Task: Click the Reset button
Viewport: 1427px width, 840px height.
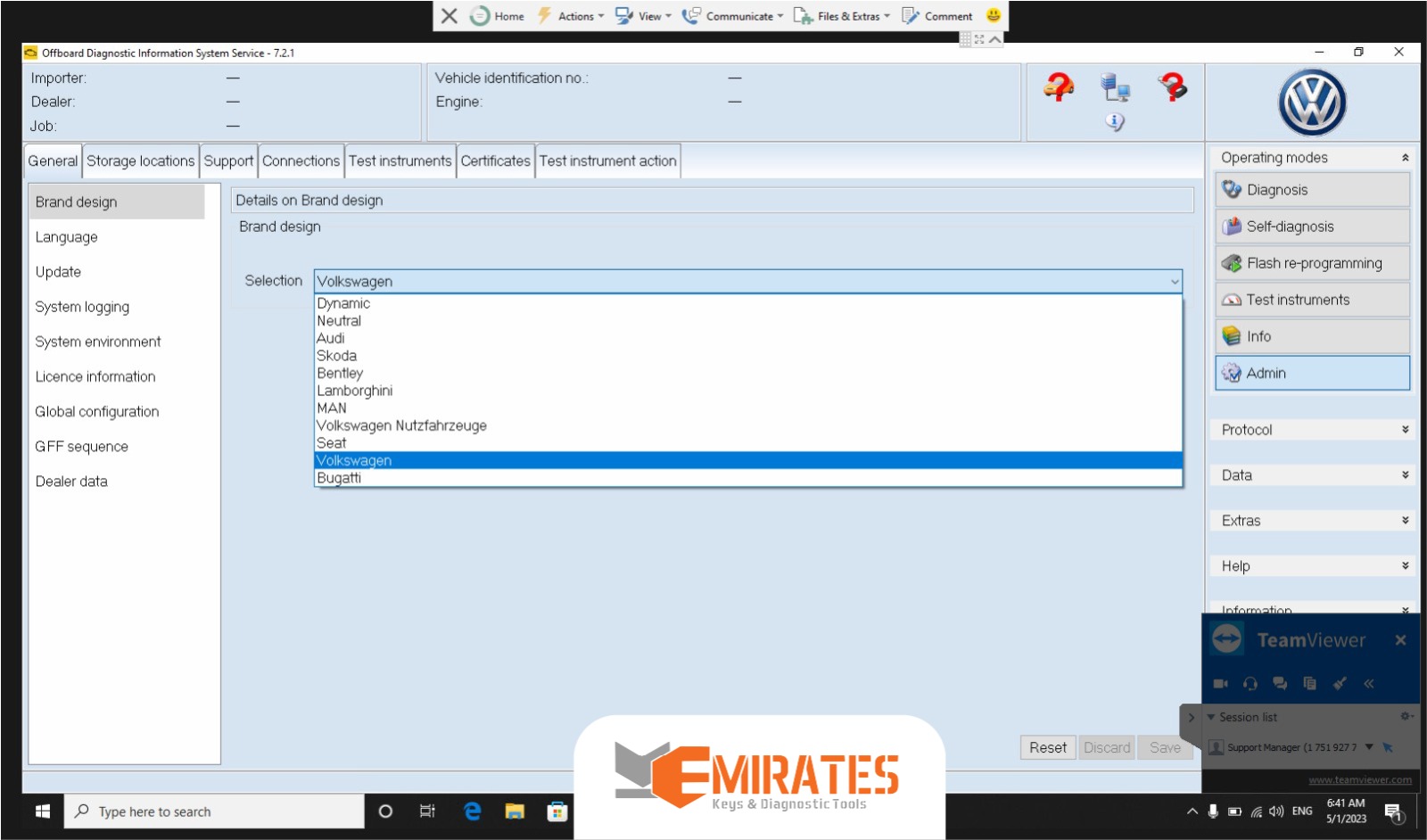Action: 1047,747
